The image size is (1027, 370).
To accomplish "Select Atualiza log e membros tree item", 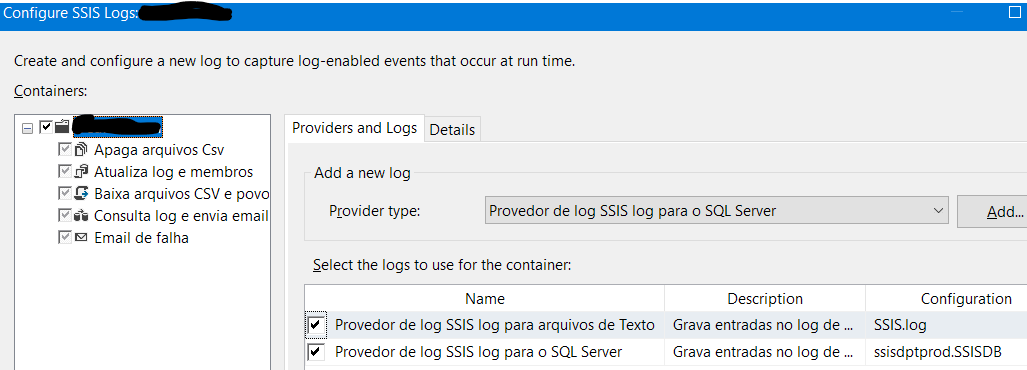I will (x=174, y=172).
